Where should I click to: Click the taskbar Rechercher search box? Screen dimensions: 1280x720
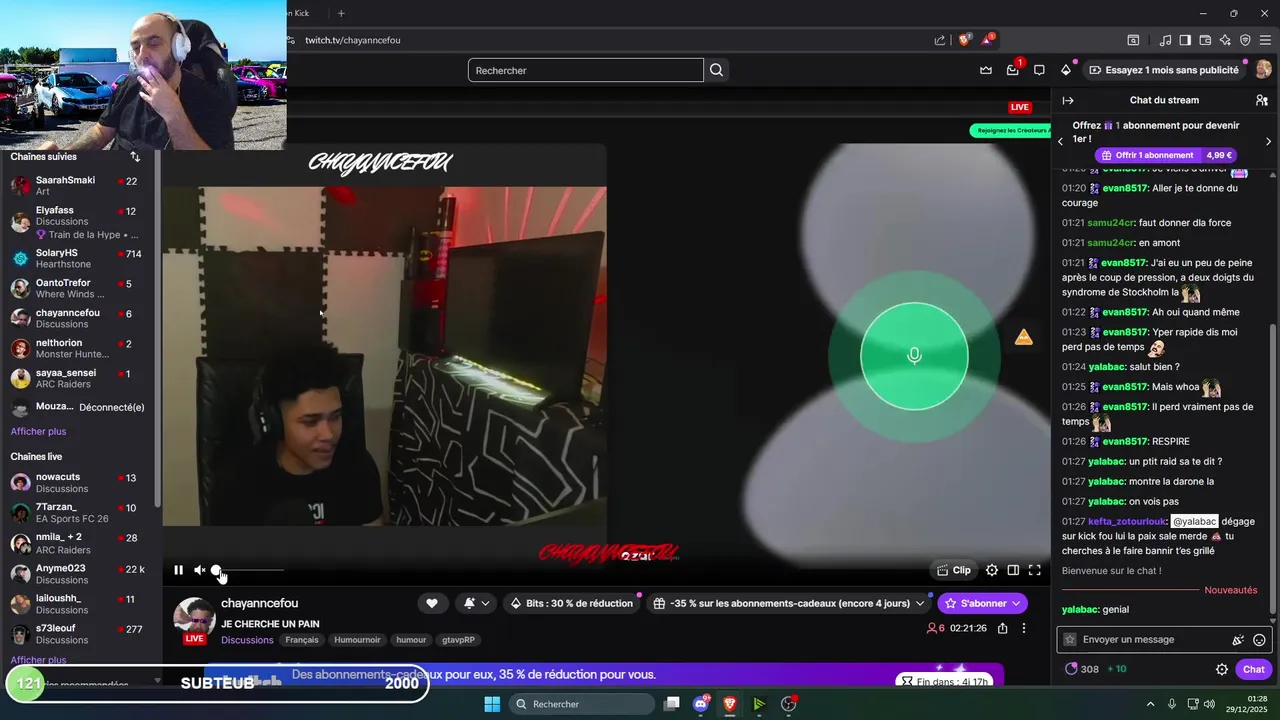tap(582, 704)
